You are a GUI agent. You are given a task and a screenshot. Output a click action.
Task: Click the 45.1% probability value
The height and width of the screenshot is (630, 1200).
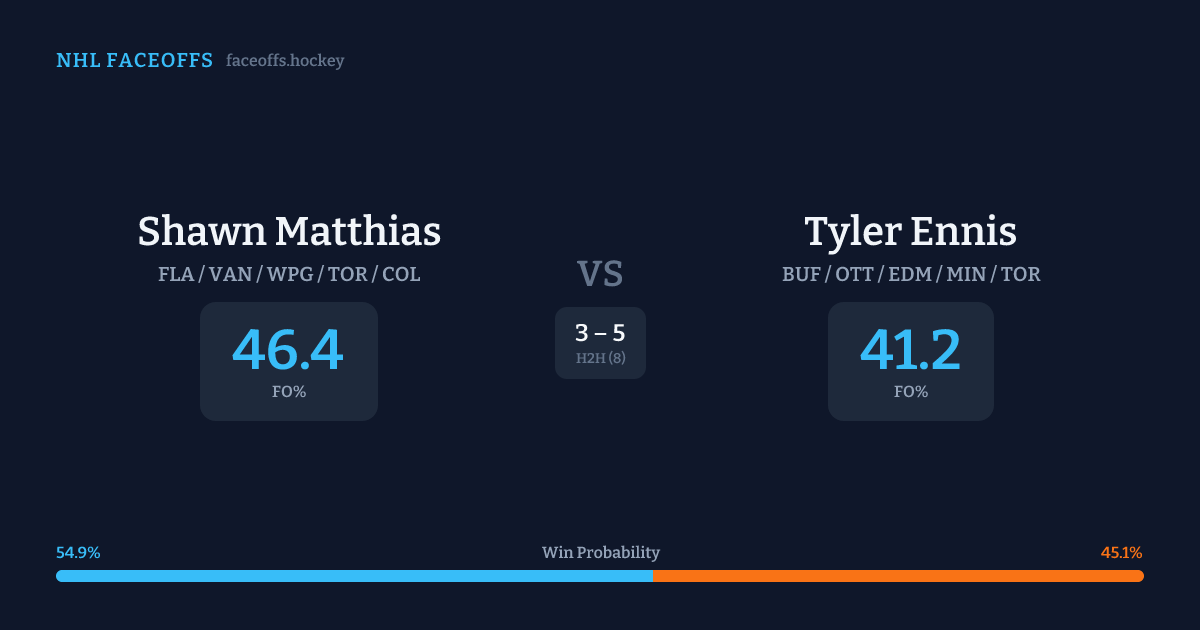[1121, 553]
